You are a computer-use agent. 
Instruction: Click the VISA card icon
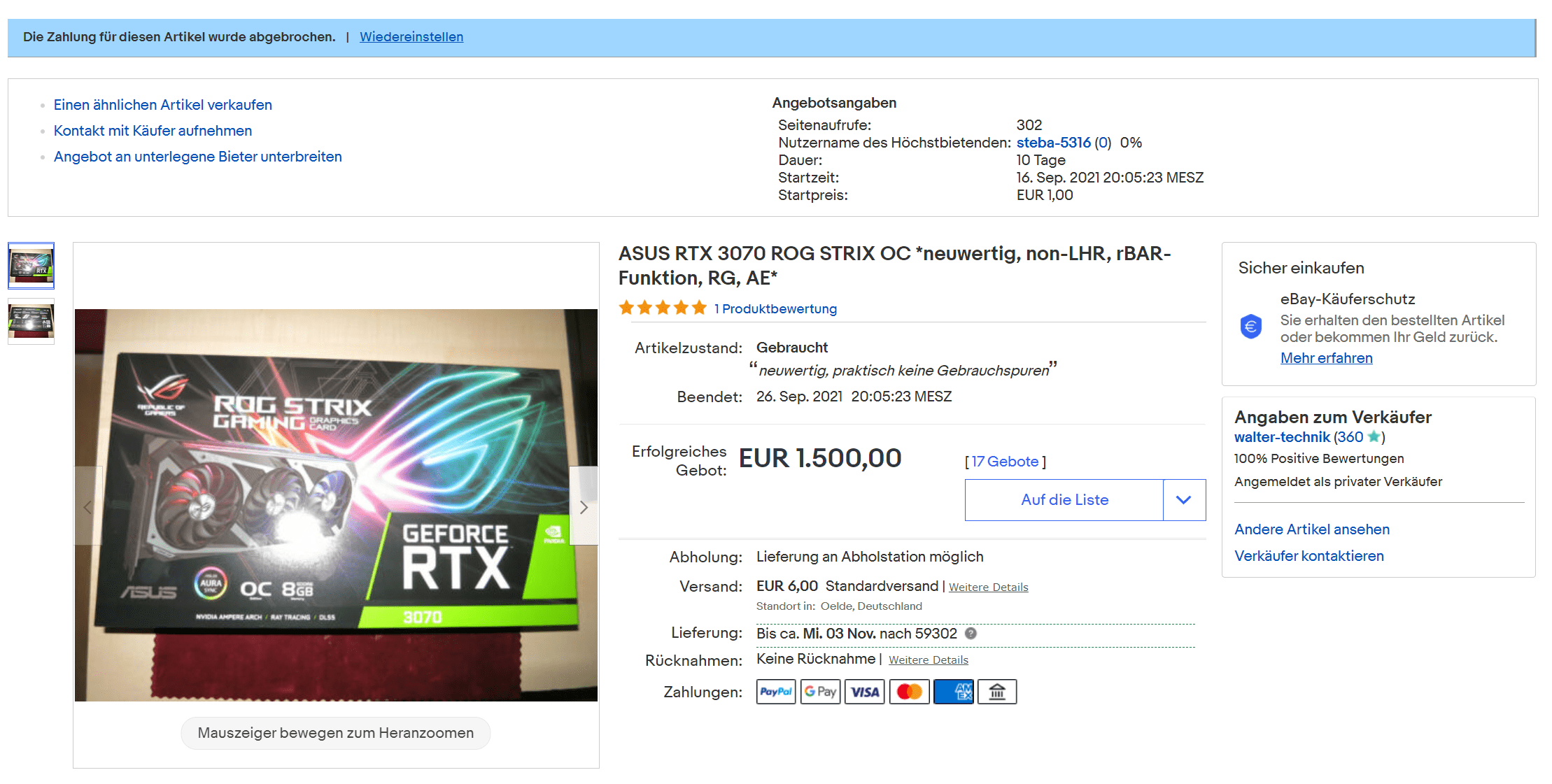(x=864, y=692)
